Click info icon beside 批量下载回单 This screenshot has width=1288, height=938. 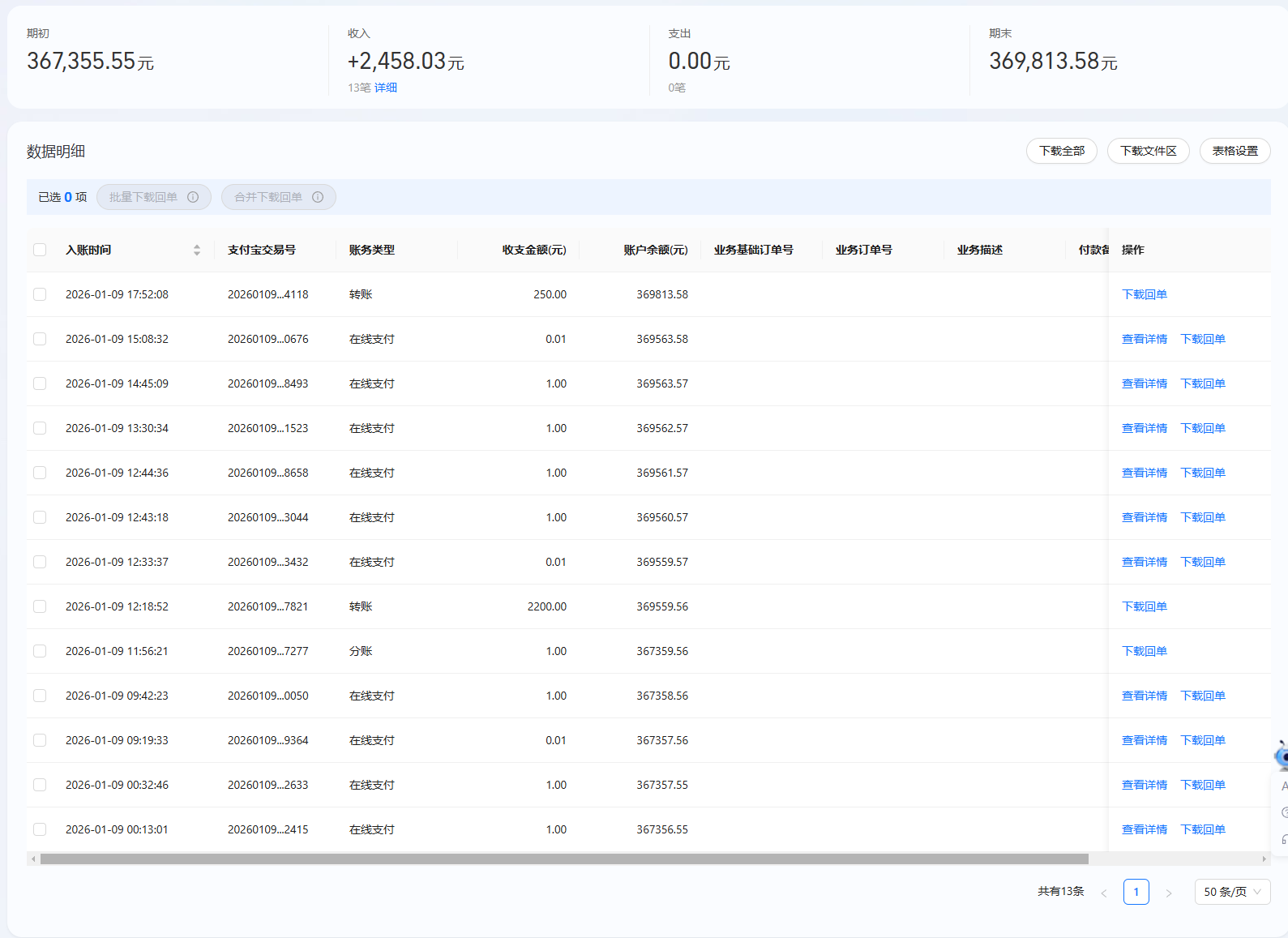pyautogui.click(x=193, y=197)
